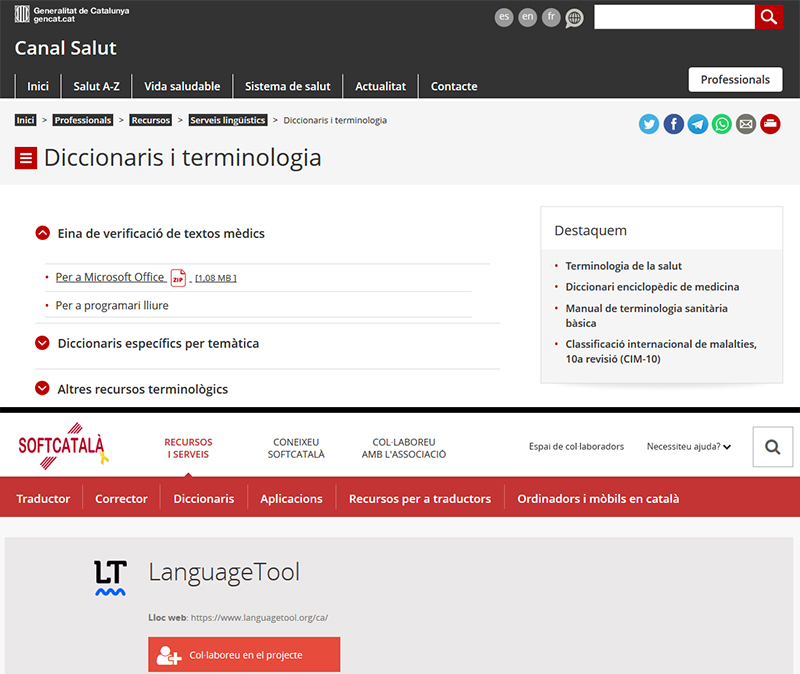Switch language to English (en)

(x=527, y=17)
